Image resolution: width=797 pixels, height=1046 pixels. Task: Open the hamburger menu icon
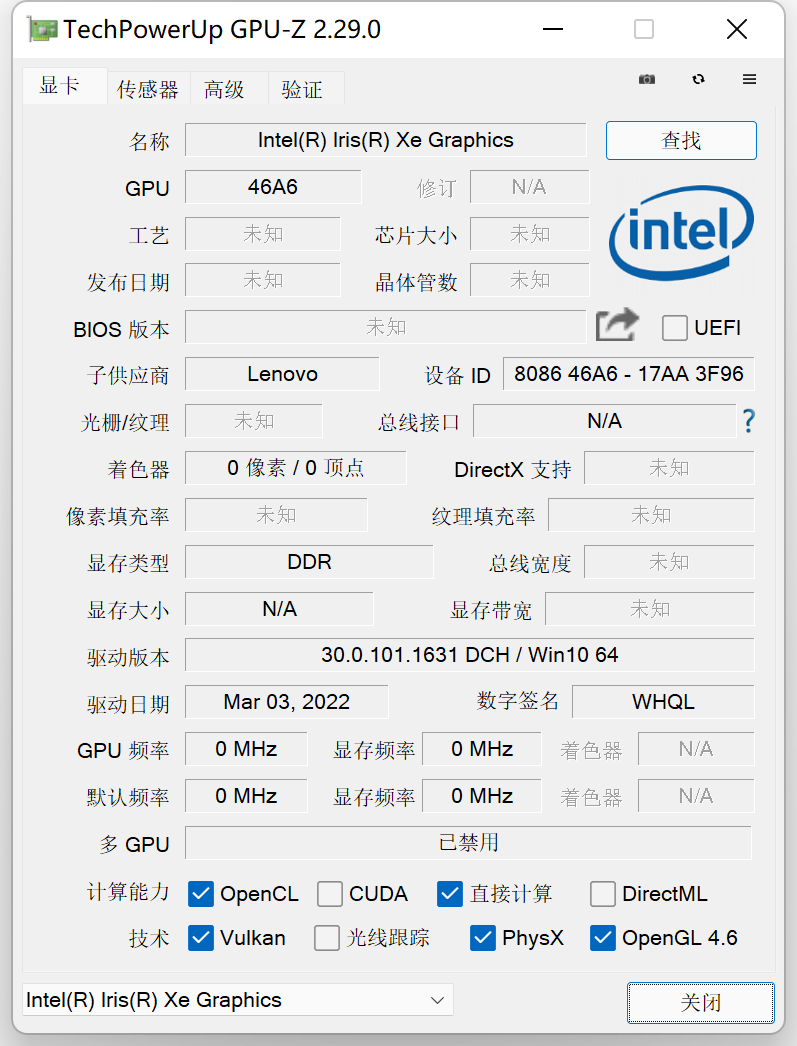point(750,79)
